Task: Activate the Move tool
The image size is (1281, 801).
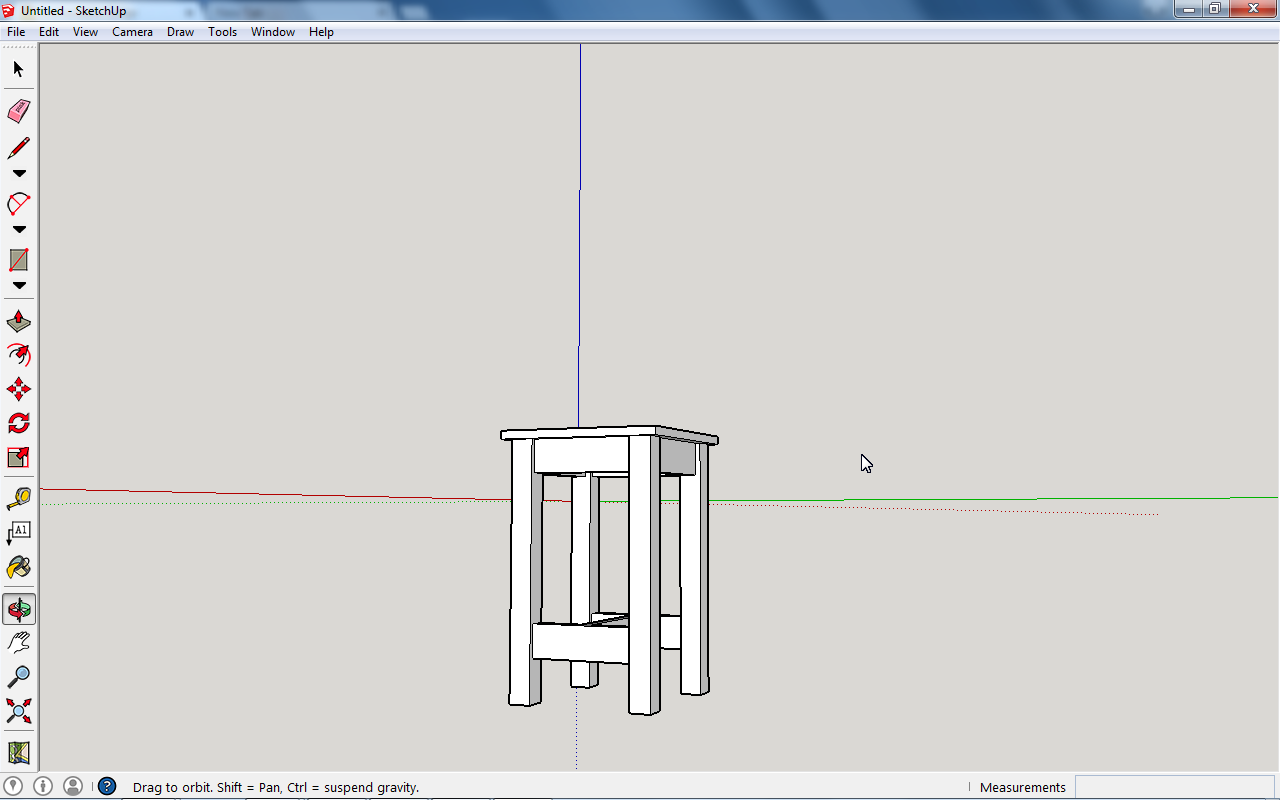Action: click(18, 389)
